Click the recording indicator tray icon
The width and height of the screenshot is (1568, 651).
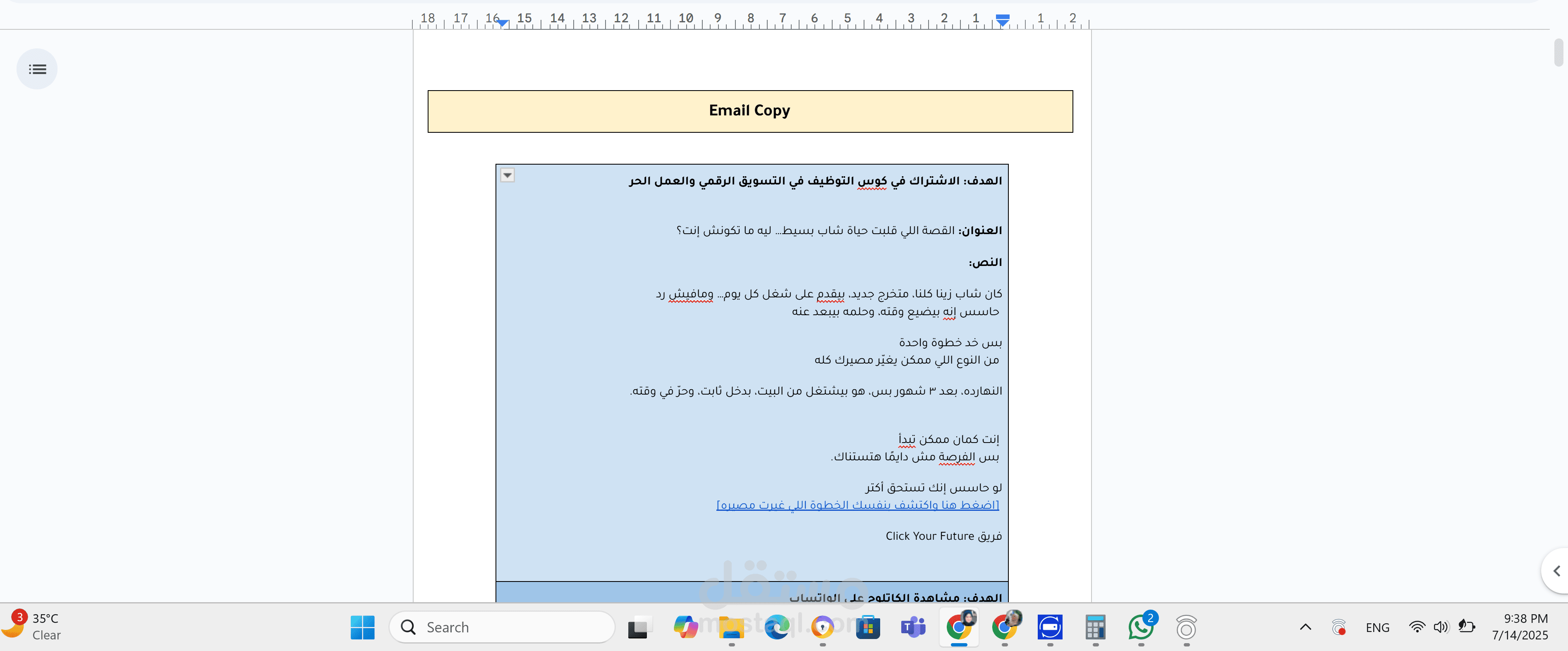click(x=1338, y=627)
